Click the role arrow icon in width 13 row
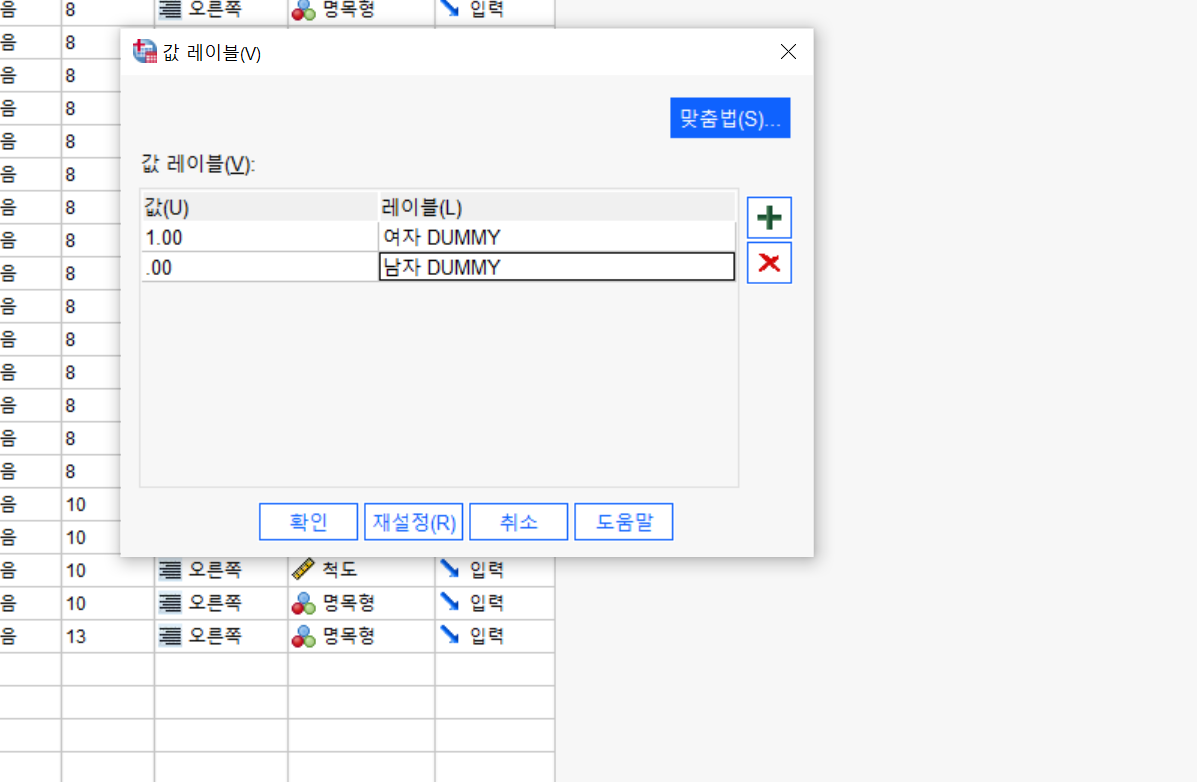This screenshot has height=782, width=1197. 450,635
